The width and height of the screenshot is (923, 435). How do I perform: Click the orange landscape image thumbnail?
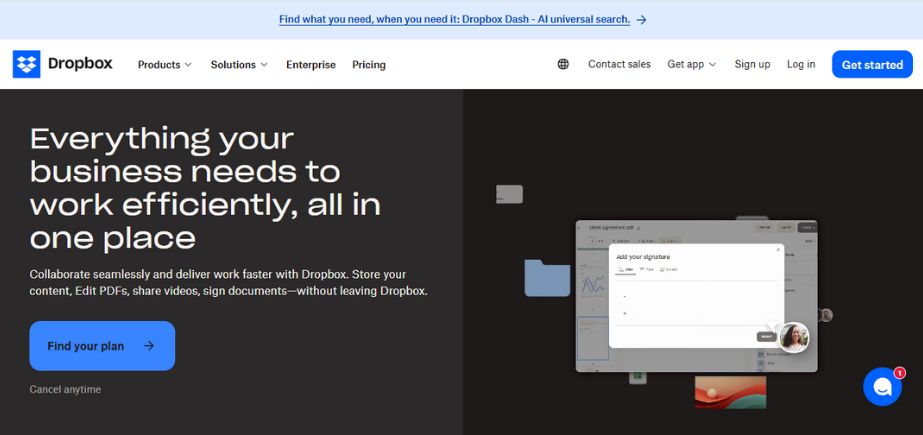731,392
